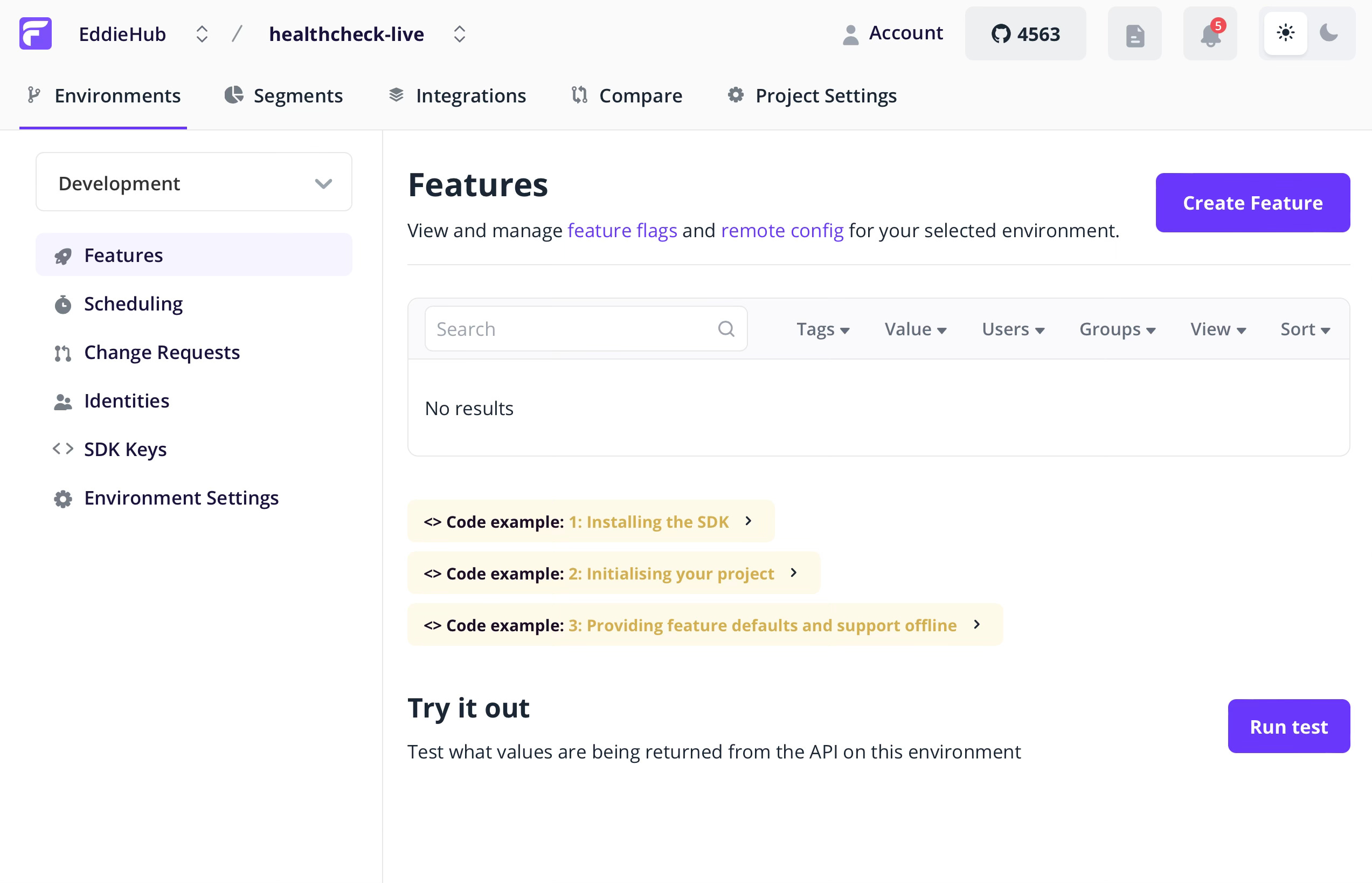Select Features in the sidebar

(193, 255)
